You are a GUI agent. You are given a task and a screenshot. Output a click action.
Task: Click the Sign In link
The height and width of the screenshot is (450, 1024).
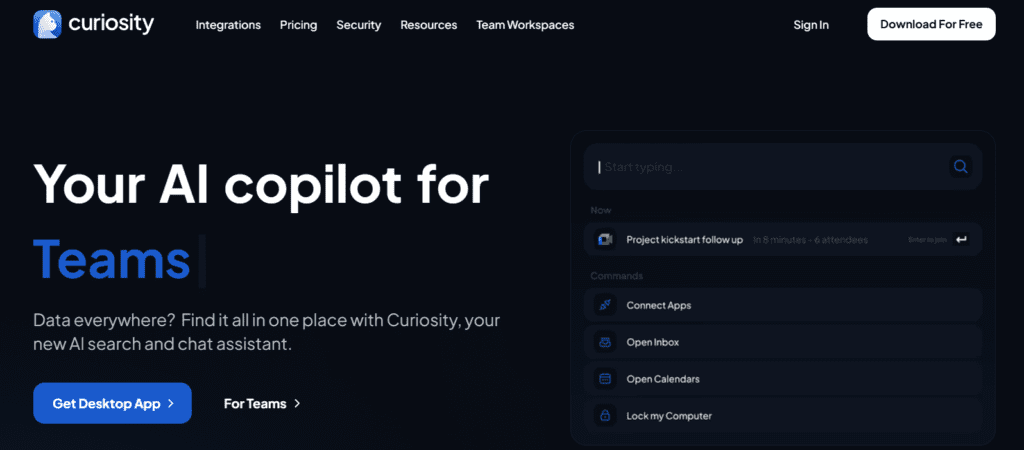(x=810, y=25)
